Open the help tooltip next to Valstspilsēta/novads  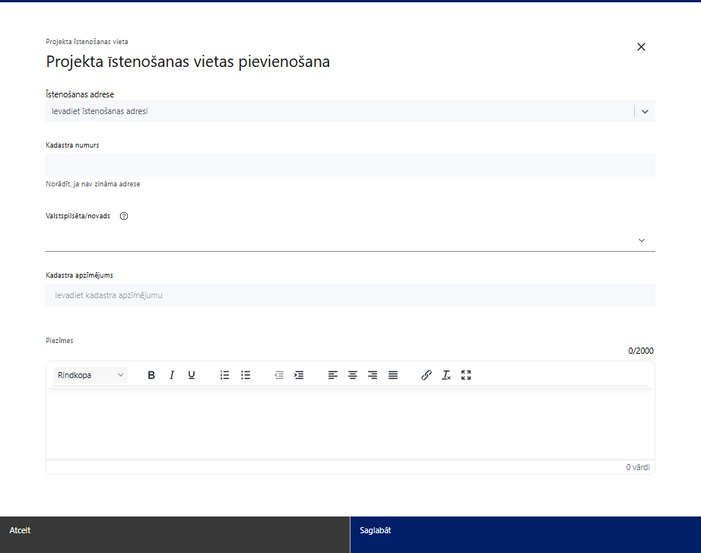(124, 216)
